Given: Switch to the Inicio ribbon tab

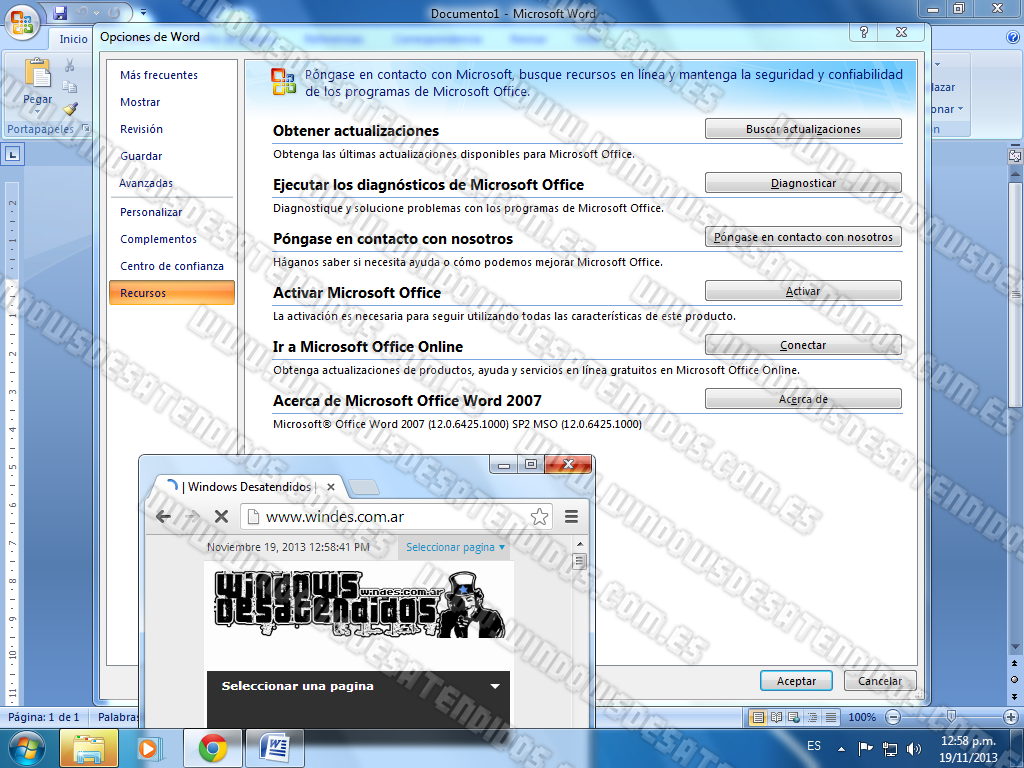Looking at the screenshot, I should 73,39.
